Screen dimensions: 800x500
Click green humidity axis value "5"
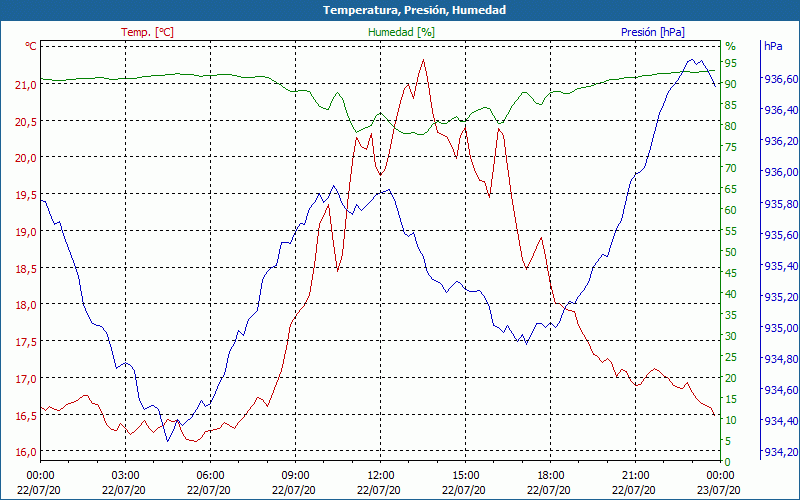point(728,441)
